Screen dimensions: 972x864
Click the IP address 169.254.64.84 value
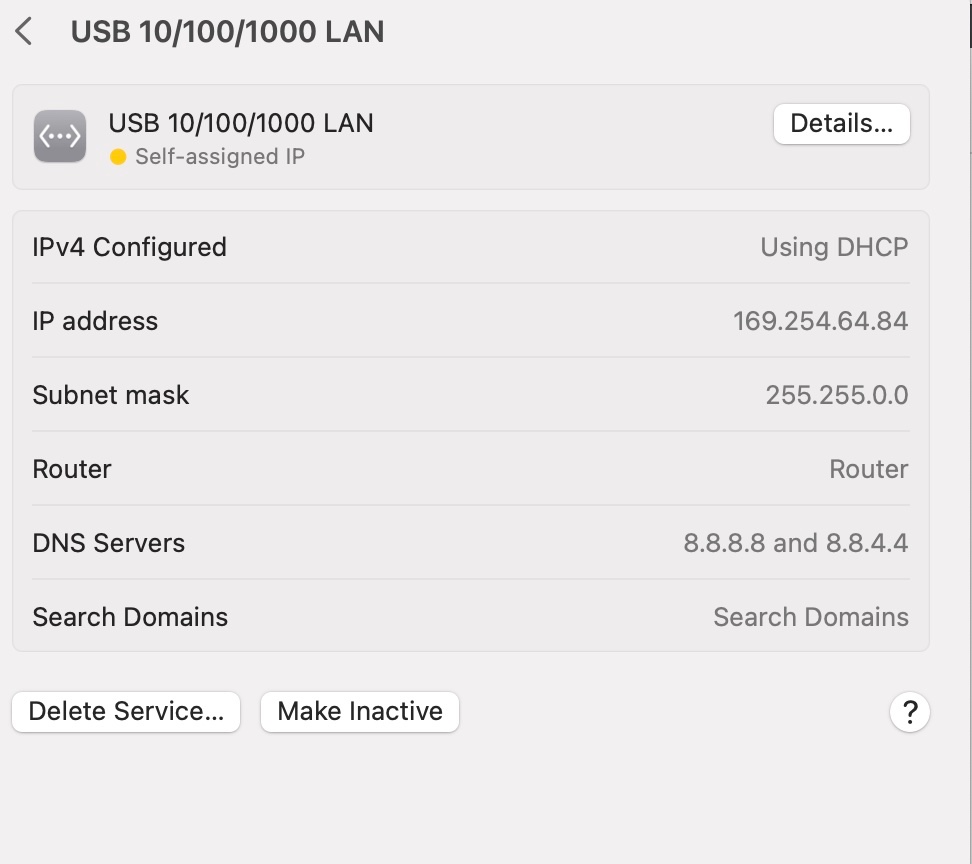point(820,321)
